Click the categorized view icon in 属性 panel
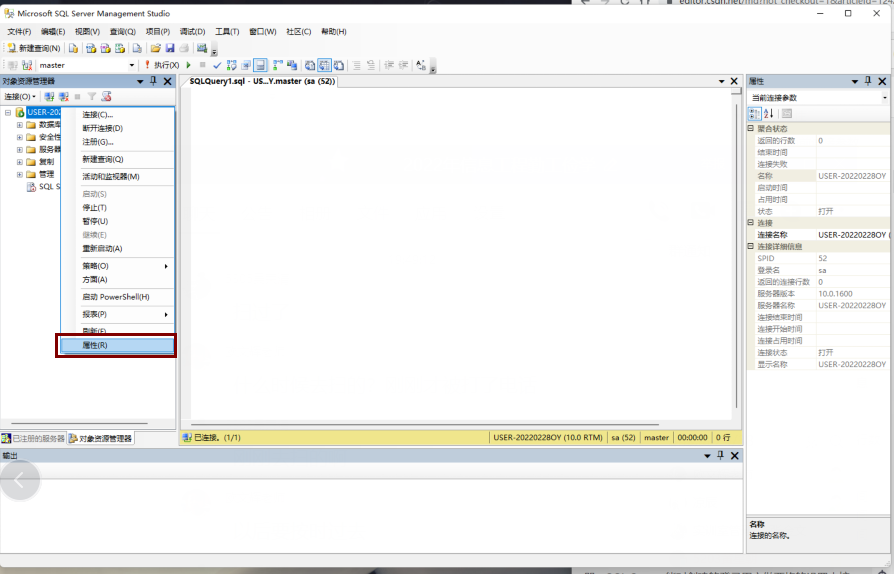 point(754,113)
